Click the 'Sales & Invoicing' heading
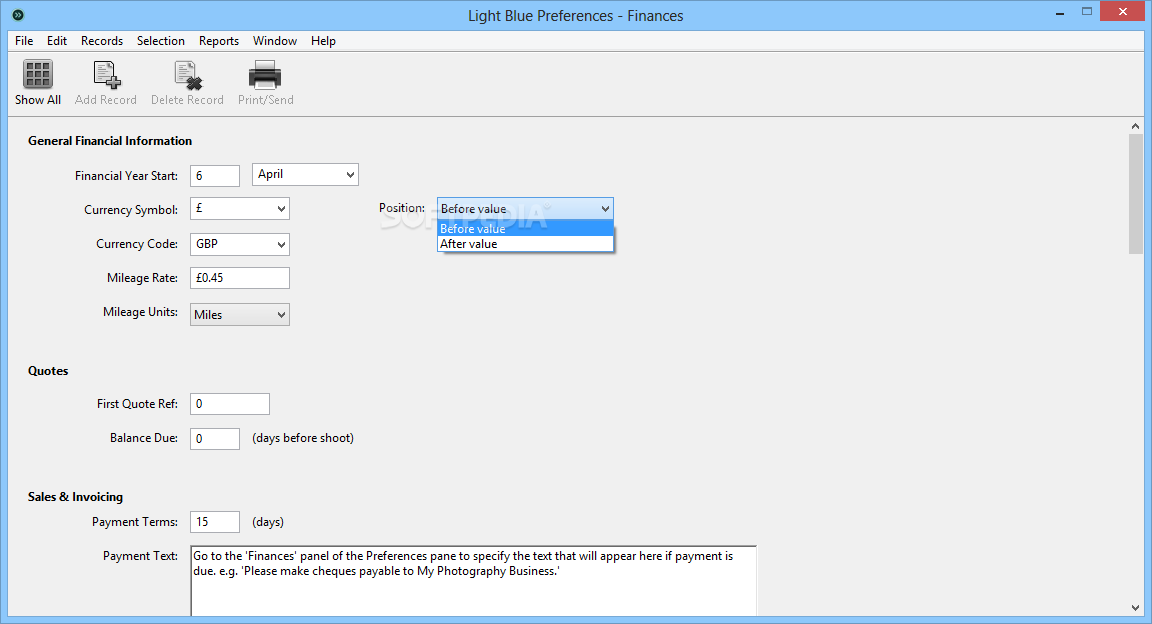1152x624 pixels. coord(76,498)
